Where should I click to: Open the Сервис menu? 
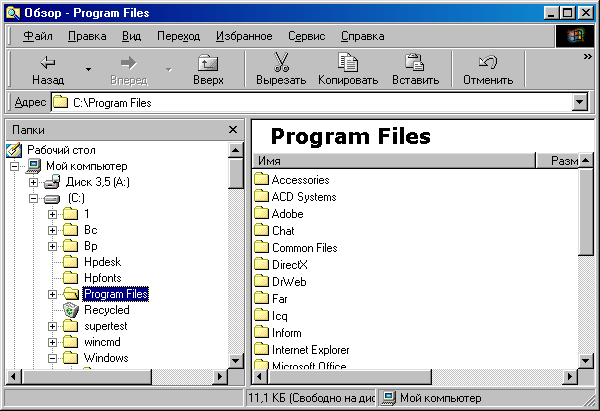[x=307, y=36]
